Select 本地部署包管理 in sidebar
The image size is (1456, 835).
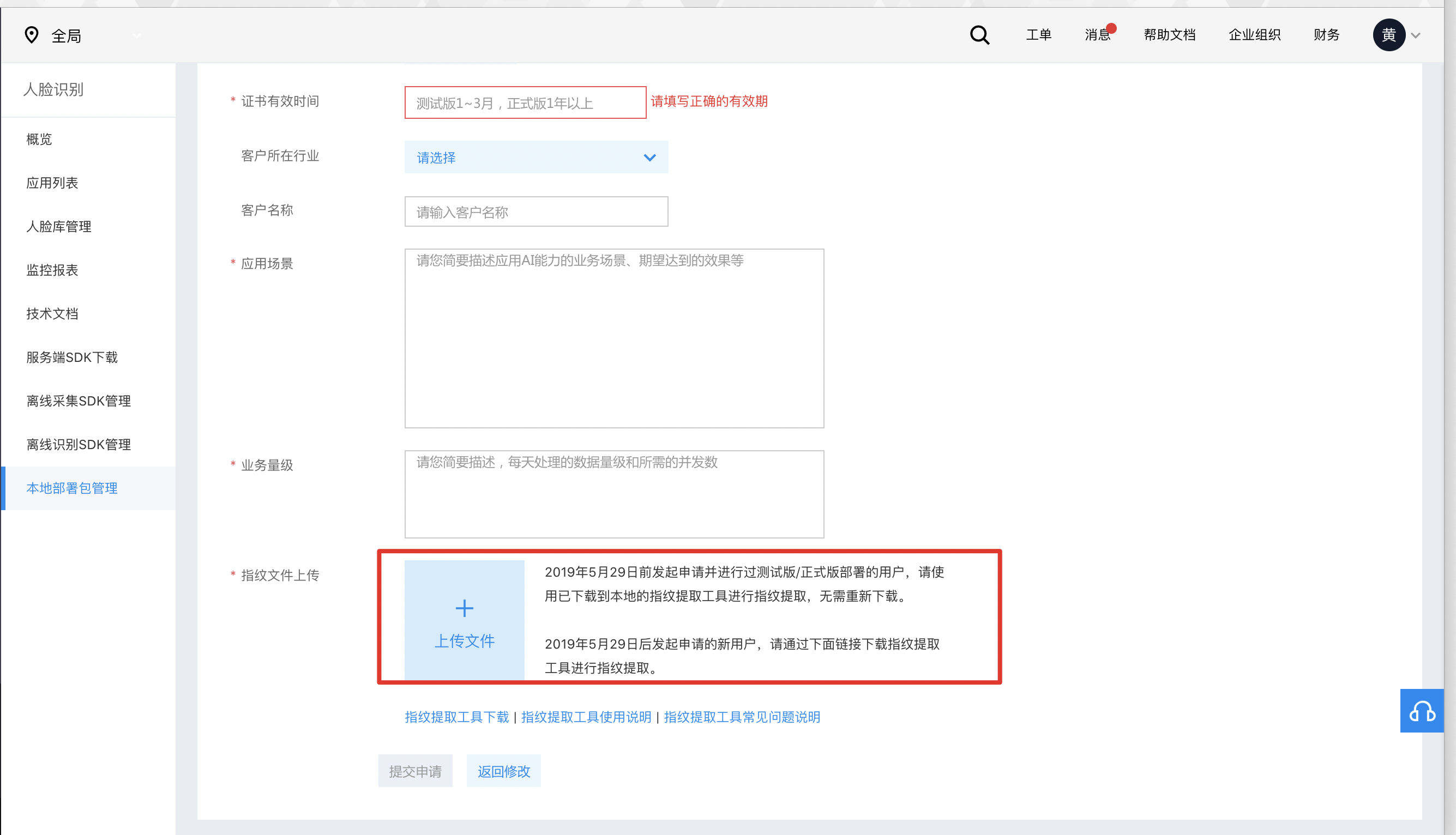tap(88, 488)
